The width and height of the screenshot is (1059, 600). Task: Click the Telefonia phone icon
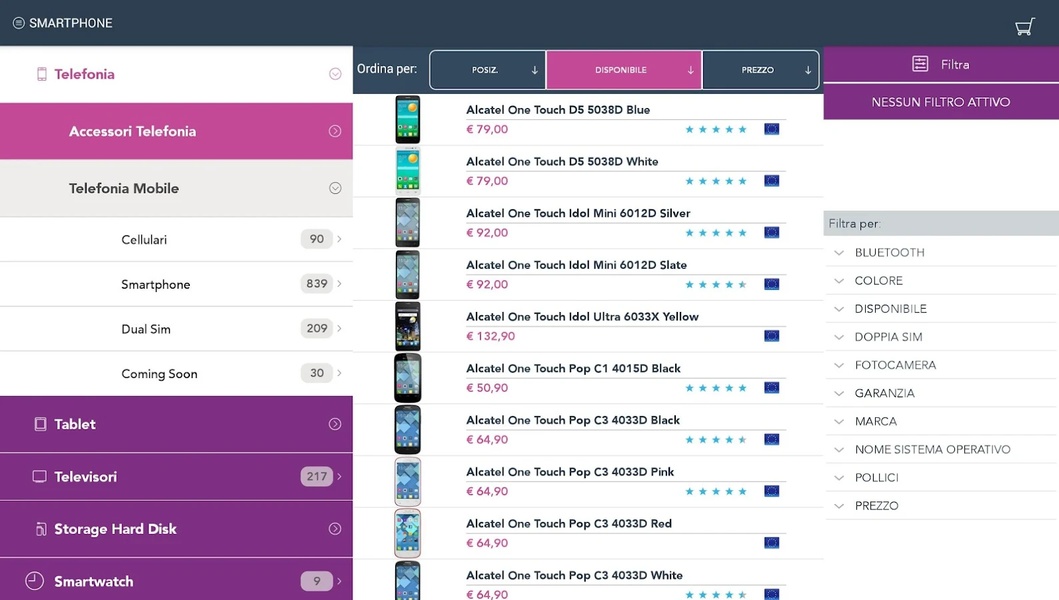[x=42, y=74]
